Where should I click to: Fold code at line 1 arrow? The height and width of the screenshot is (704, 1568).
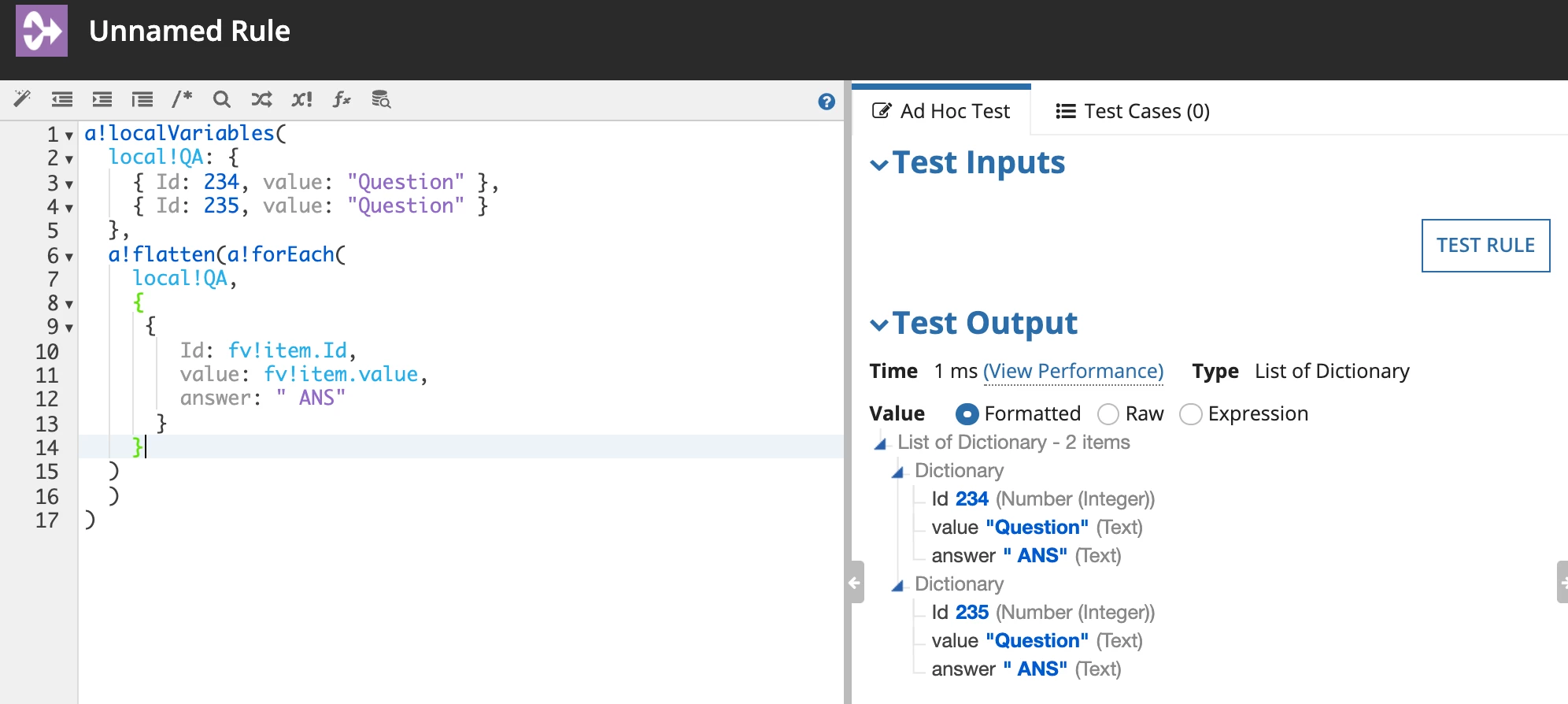pyautogui.click(x=69, y=136)
